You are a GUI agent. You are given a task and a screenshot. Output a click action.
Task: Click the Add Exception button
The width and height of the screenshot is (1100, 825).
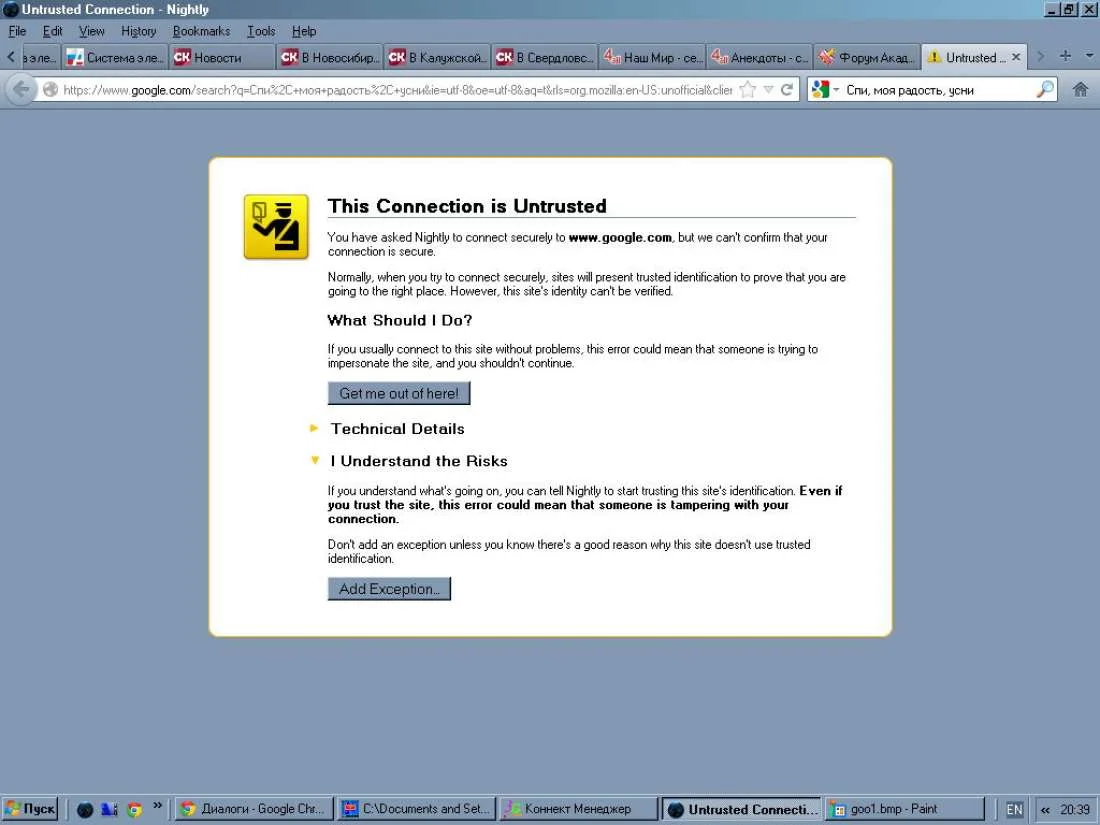pos(389,589)
